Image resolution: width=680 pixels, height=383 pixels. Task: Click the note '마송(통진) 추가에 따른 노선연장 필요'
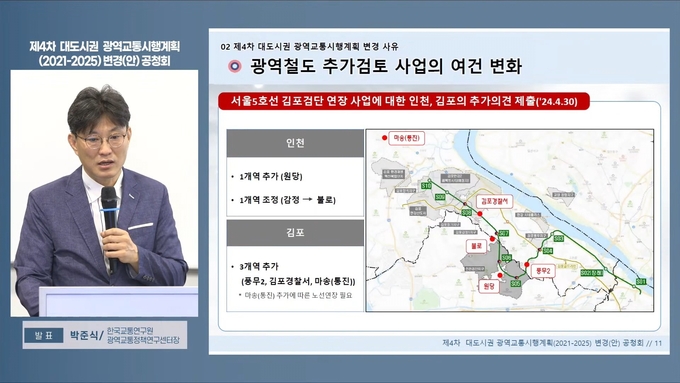298,295
